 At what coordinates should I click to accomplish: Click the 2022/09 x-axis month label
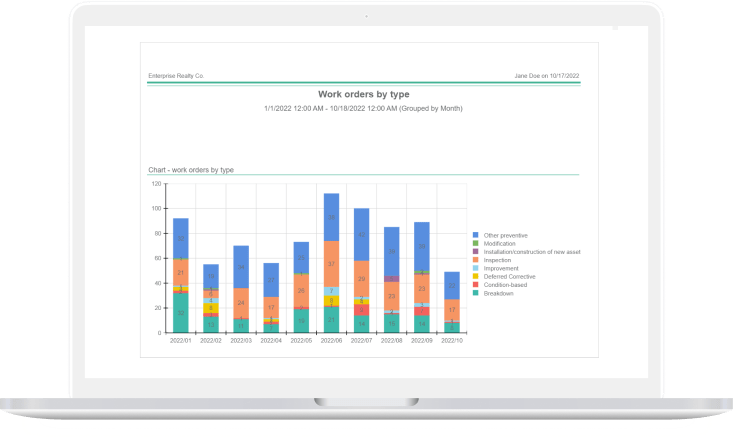click(421, 341)
